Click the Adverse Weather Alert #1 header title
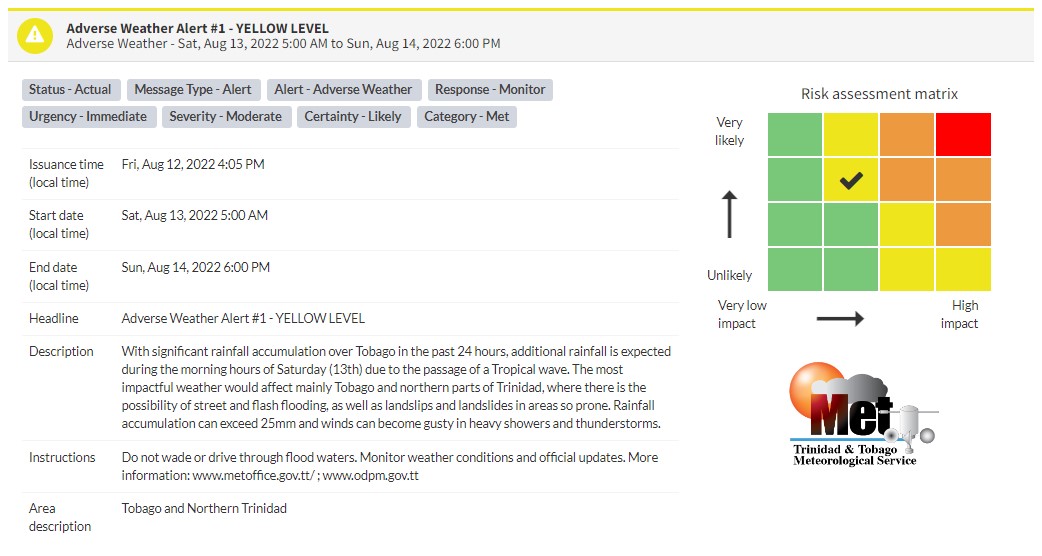Viewport: 1042px width, 556px height. 197,29
